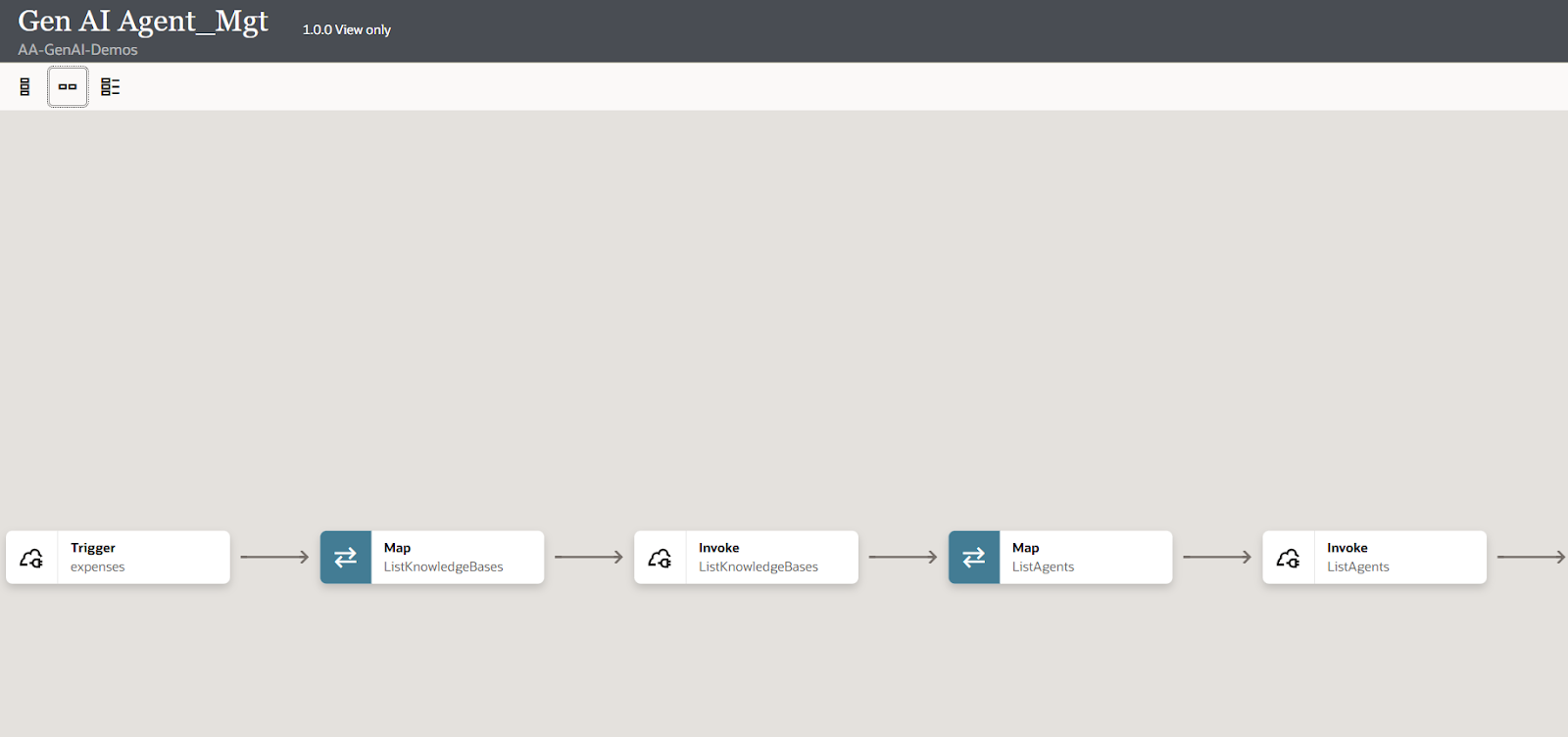
Task: Switch to pseudo-style list layout icon
Action: [x=111, y=87]
